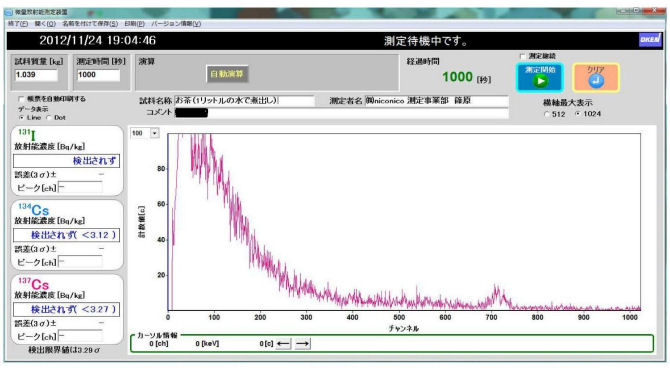Move cursor right with the right arrow button
670x368 pixels.
coord(303,344)
